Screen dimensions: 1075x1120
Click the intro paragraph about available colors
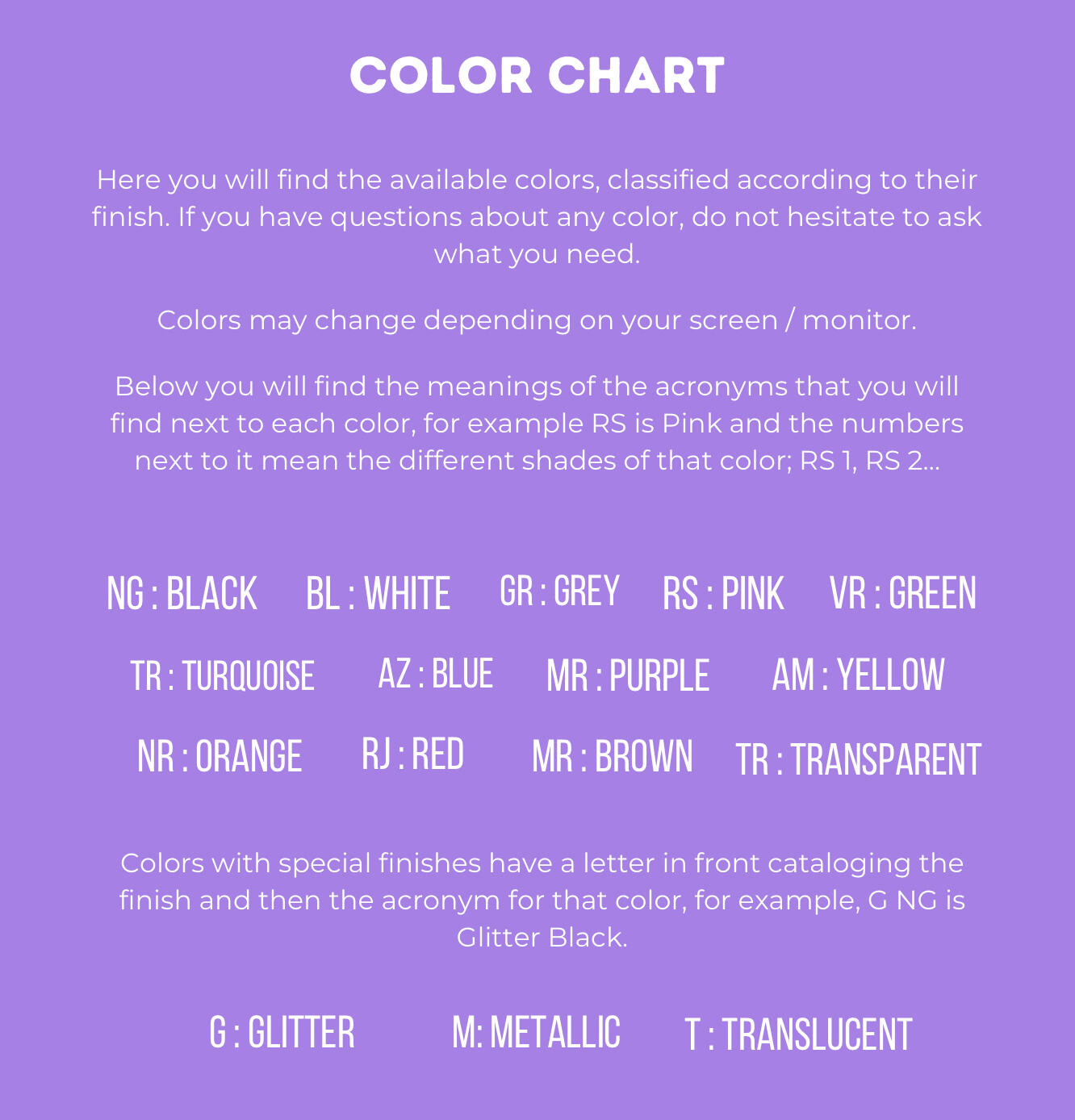(x=537, y=216)
